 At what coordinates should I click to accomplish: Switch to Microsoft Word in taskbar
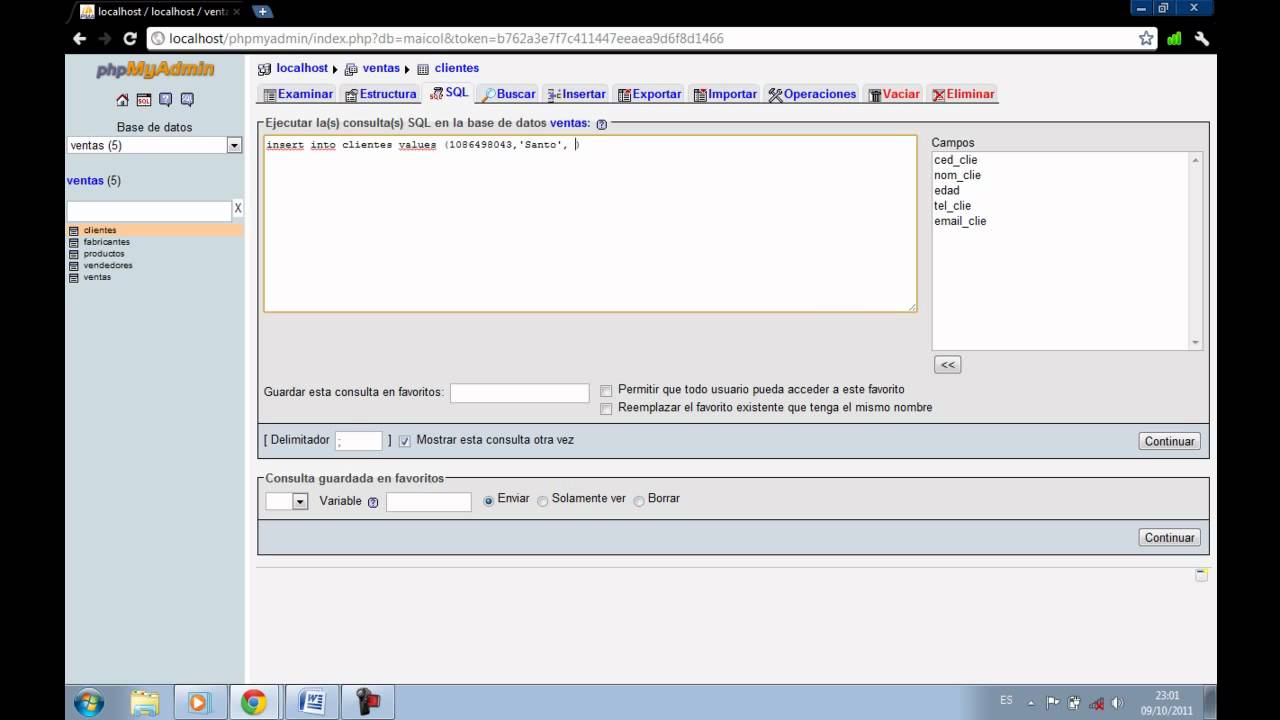point(311,702)
